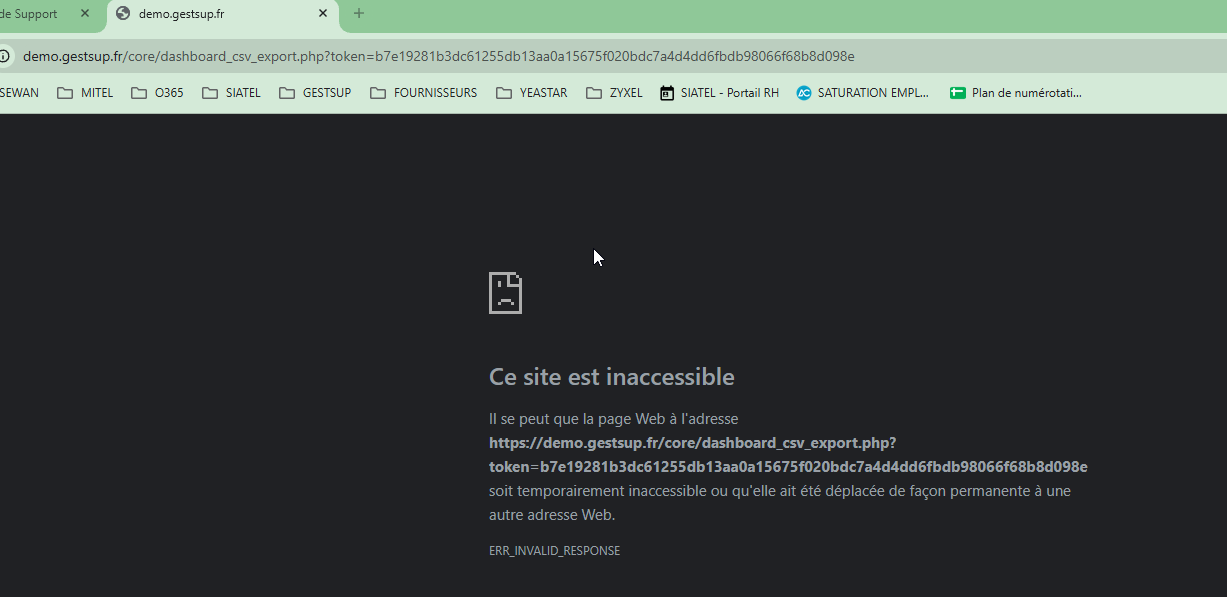Click the 'autre adresse Web.' text line

(552, 515)
